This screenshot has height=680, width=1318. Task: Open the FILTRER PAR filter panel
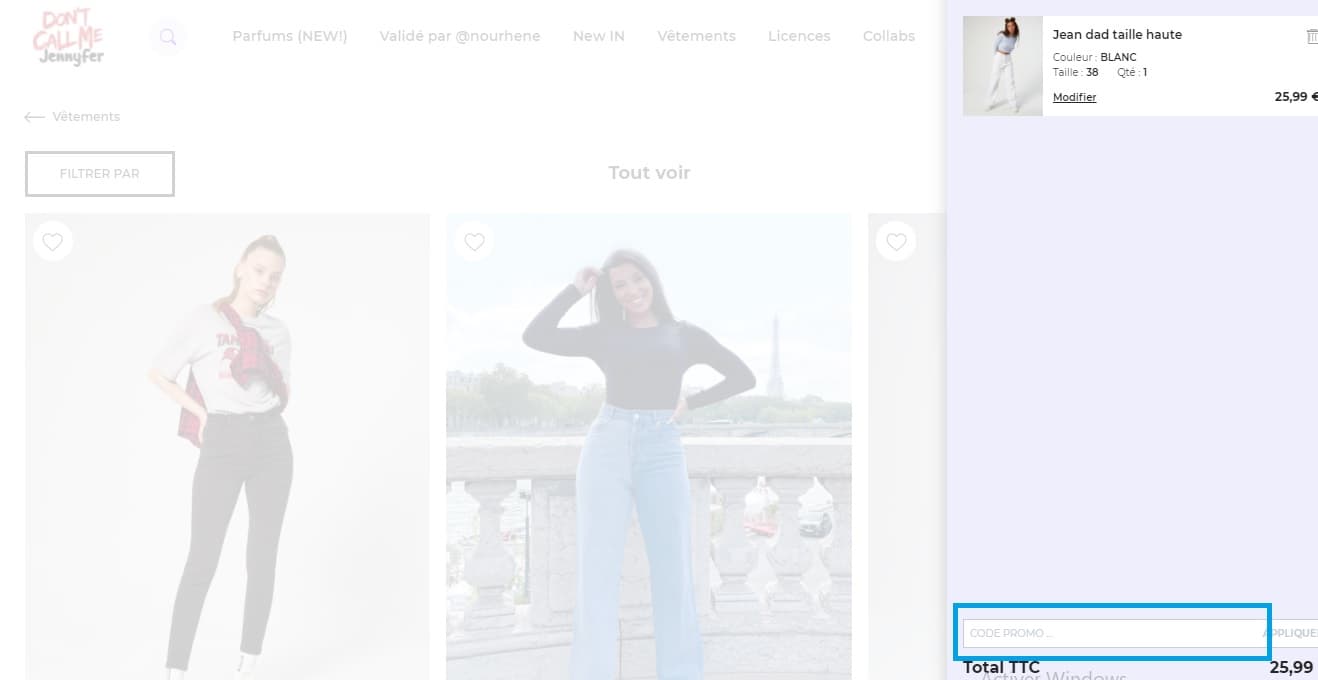[x=99, y=173]
